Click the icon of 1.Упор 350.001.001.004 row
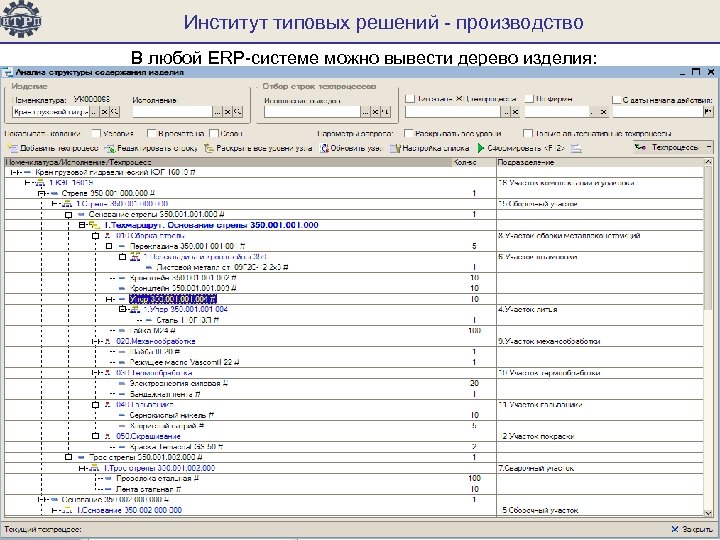The height and width of the screenshot is (540, 720). pos(135,309)
